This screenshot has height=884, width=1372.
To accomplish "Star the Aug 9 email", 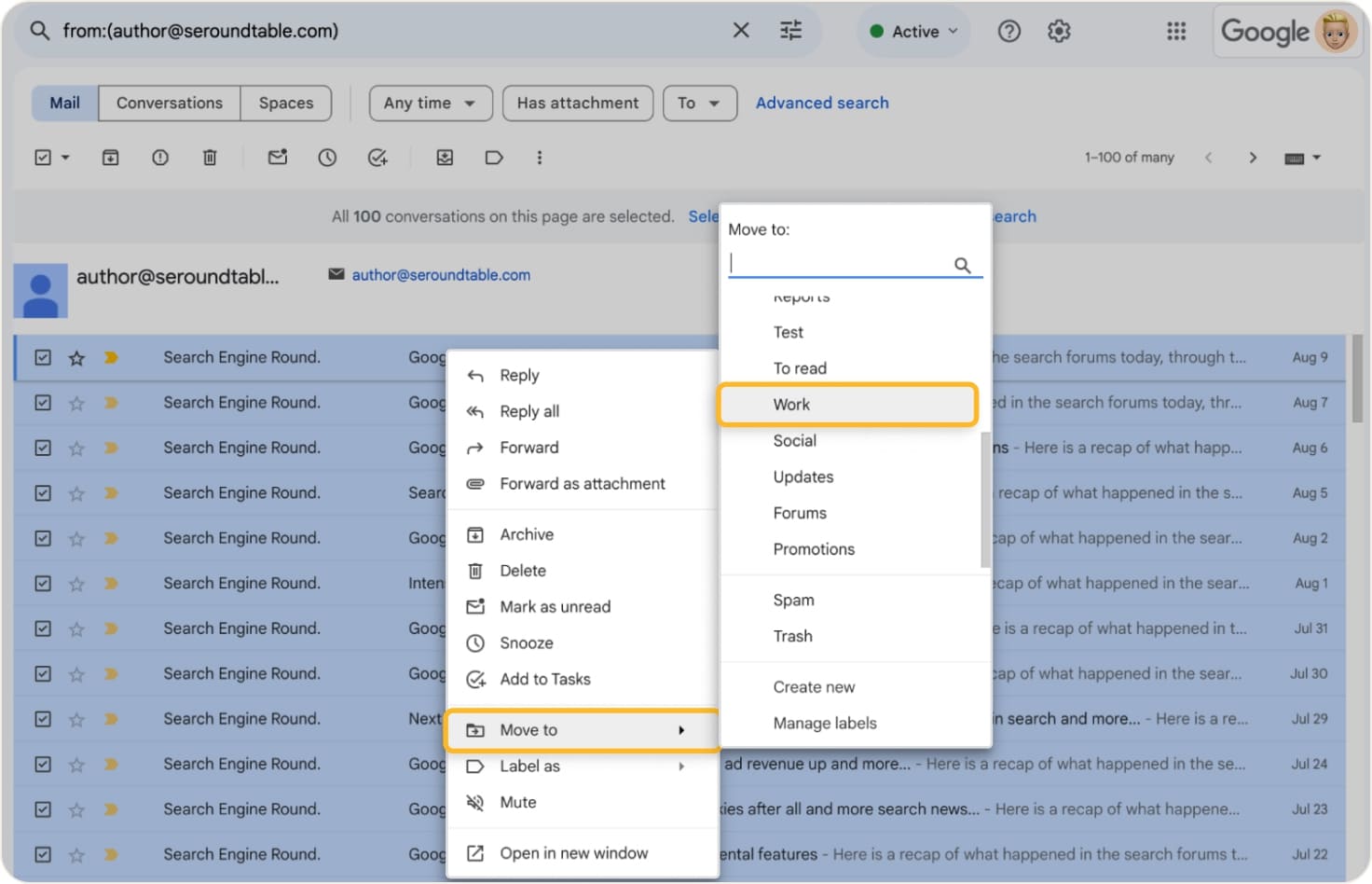I will (76, 357).
